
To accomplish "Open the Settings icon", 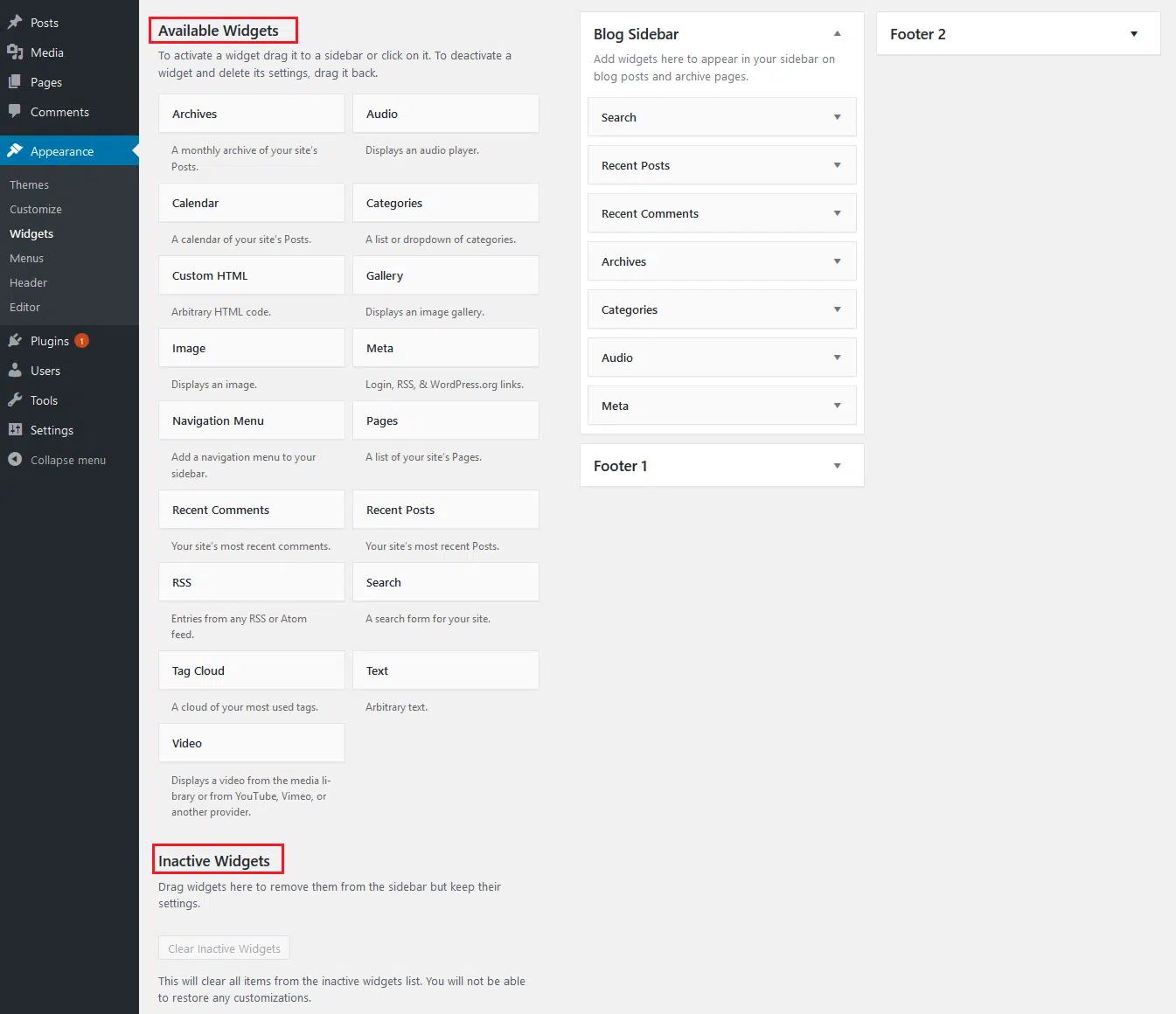I will click(14, 429).
